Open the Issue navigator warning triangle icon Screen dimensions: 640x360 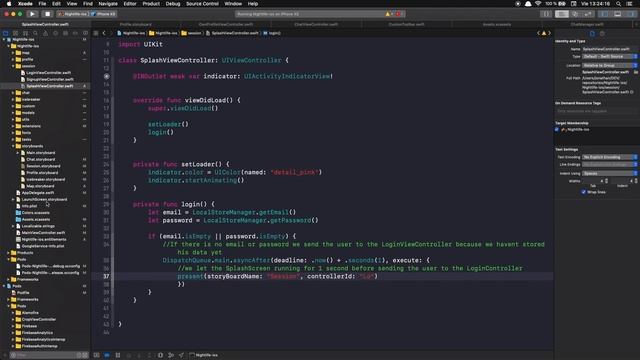[x=45, y=33]
